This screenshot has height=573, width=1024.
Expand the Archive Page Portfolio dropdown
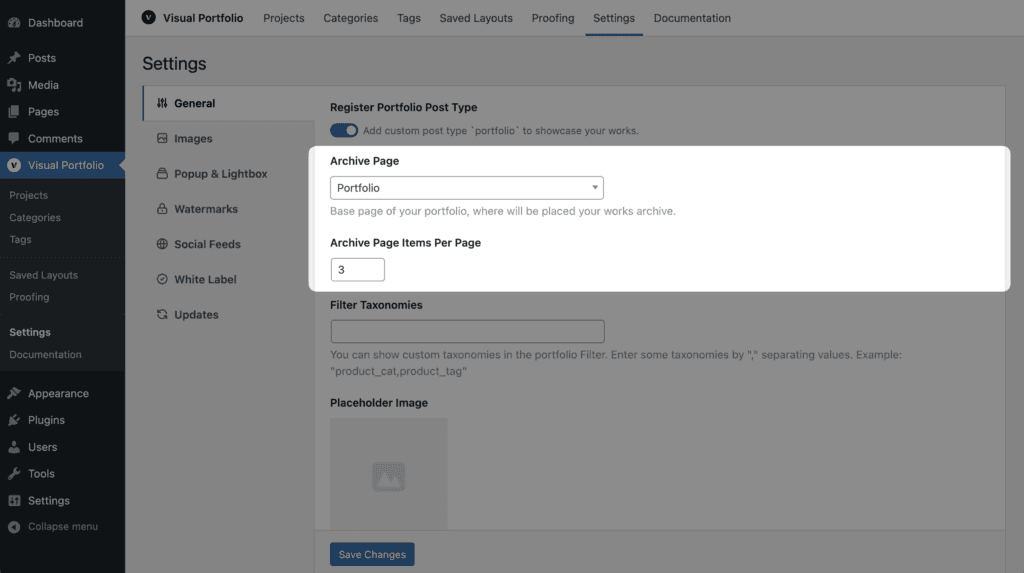pyautogui.click(x=467, y=188)
